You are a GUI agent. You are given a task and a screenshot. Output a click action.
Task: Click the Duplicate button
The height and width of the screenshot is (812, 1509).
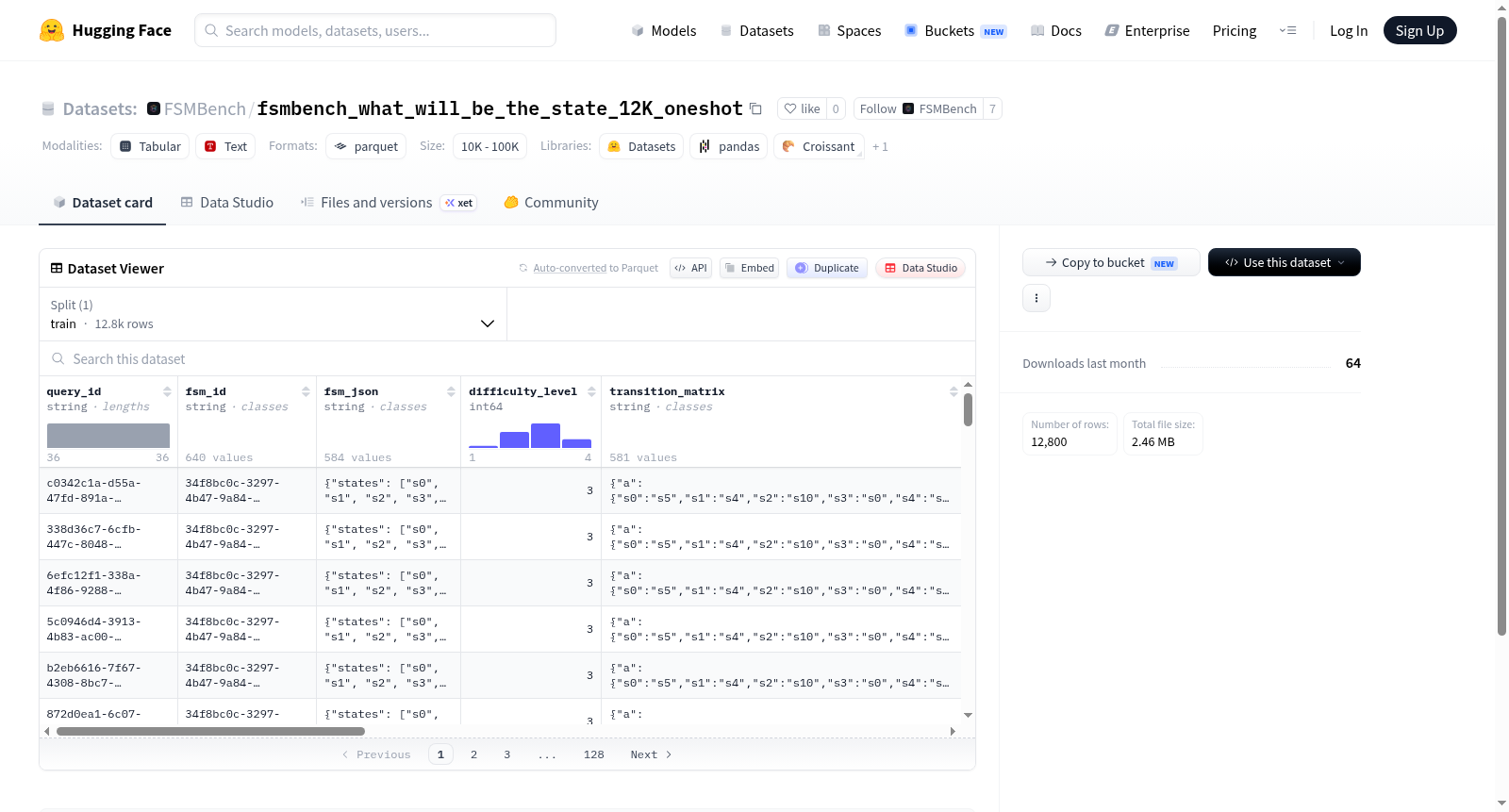[x=826, y=268]
